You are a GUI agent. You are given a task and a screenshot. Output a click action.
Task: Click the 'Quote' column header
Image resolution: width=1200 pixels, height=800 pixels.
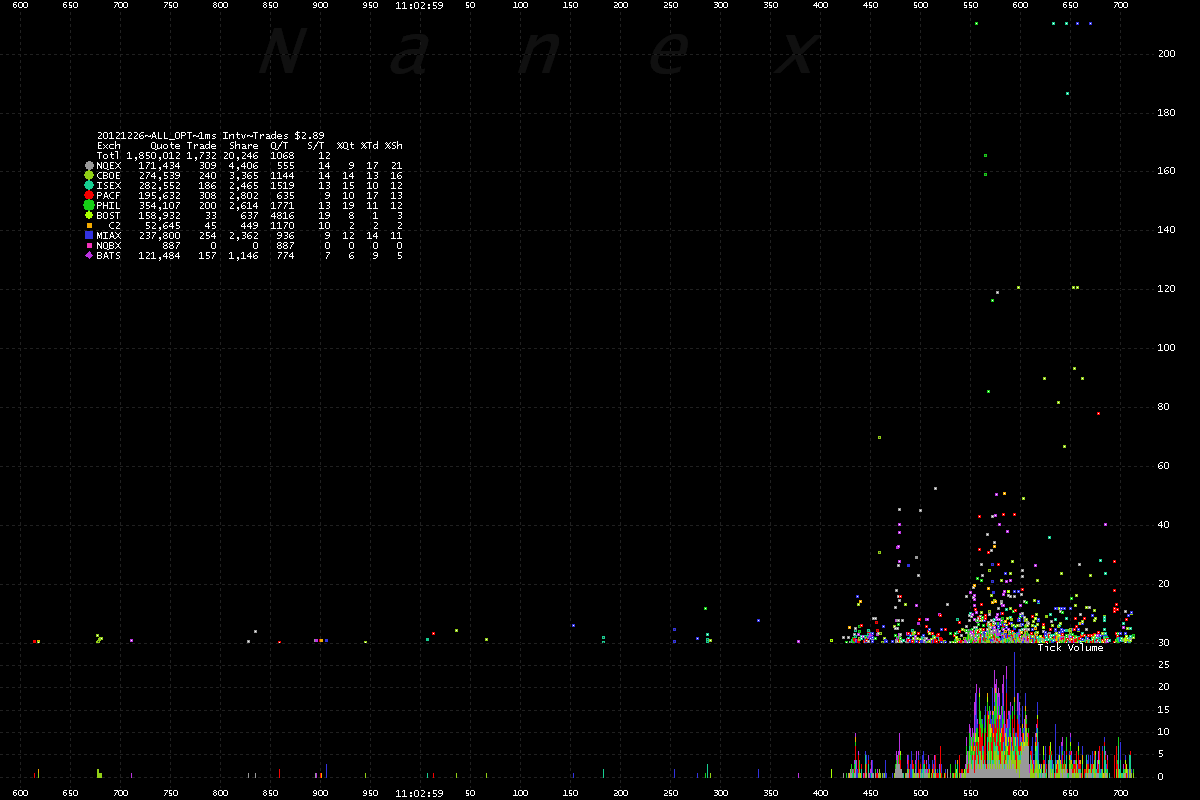coord(165,145)
